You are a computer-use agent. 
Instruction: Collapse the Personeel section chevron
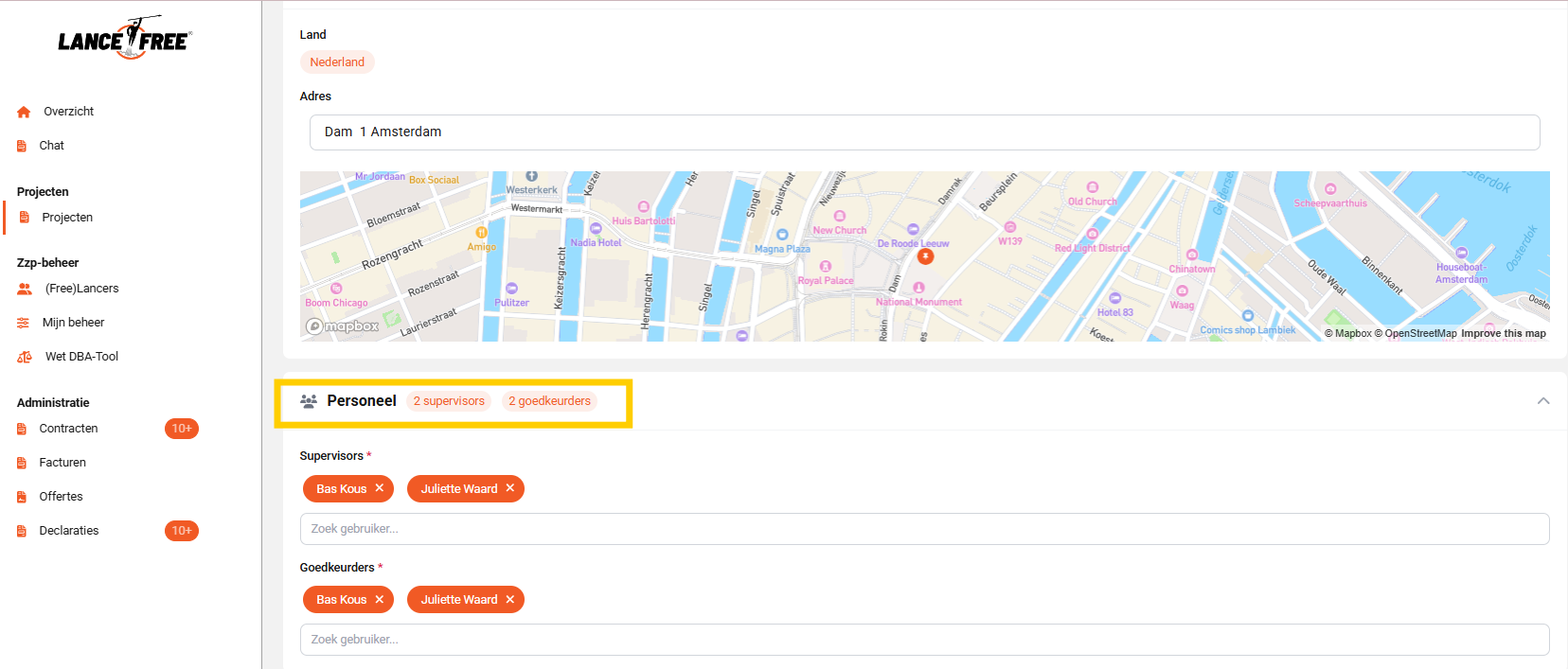coord(1543,401)
